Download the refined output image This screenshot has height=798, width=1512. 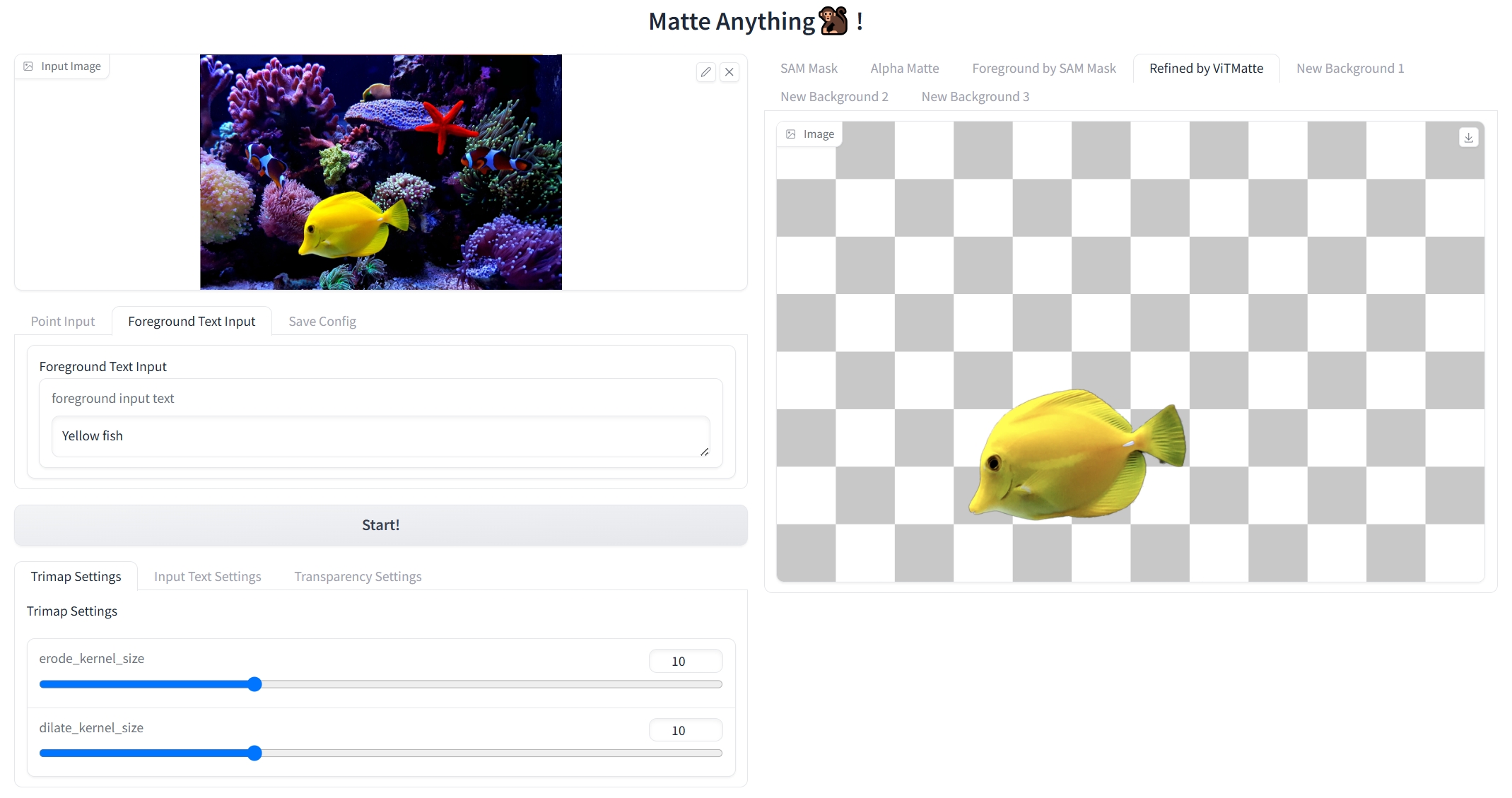(x=1468, y=138)
